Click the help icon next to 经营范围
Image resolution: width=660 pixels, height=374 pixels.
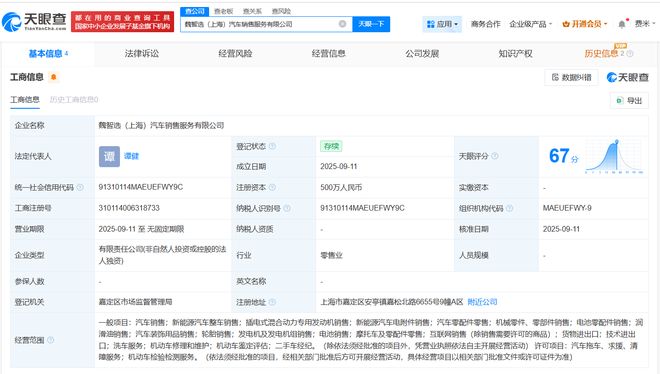[51, 340]
